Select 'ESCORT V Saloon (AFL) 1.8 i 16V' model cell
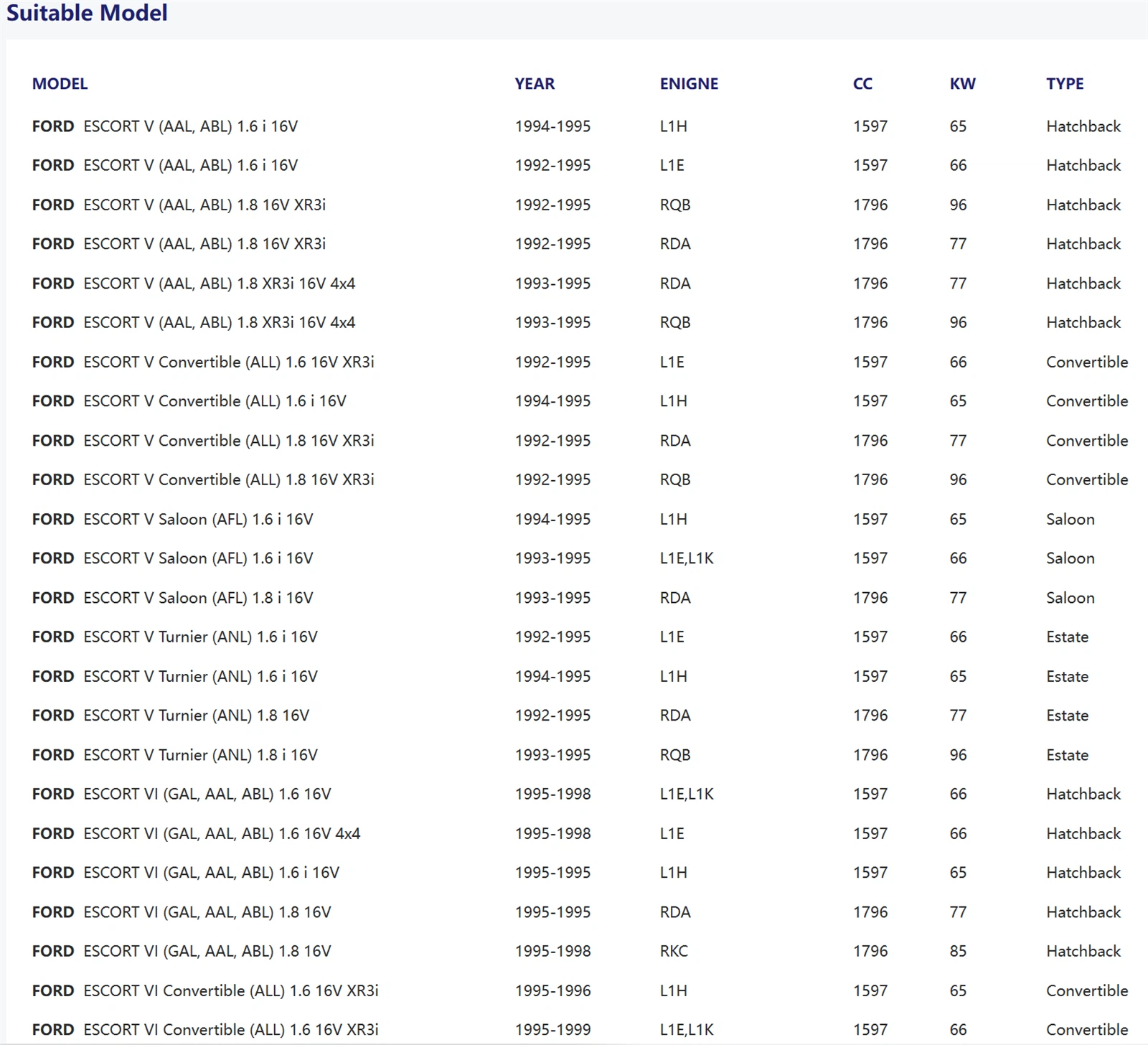The height and width of the screenshot is (1045, 1148). pyautogui.click(x=198, y=598)
